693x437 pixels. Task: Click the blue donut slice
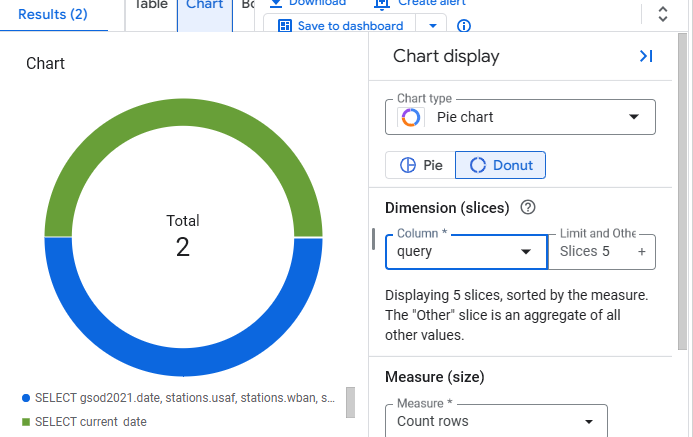coord(183,362)
